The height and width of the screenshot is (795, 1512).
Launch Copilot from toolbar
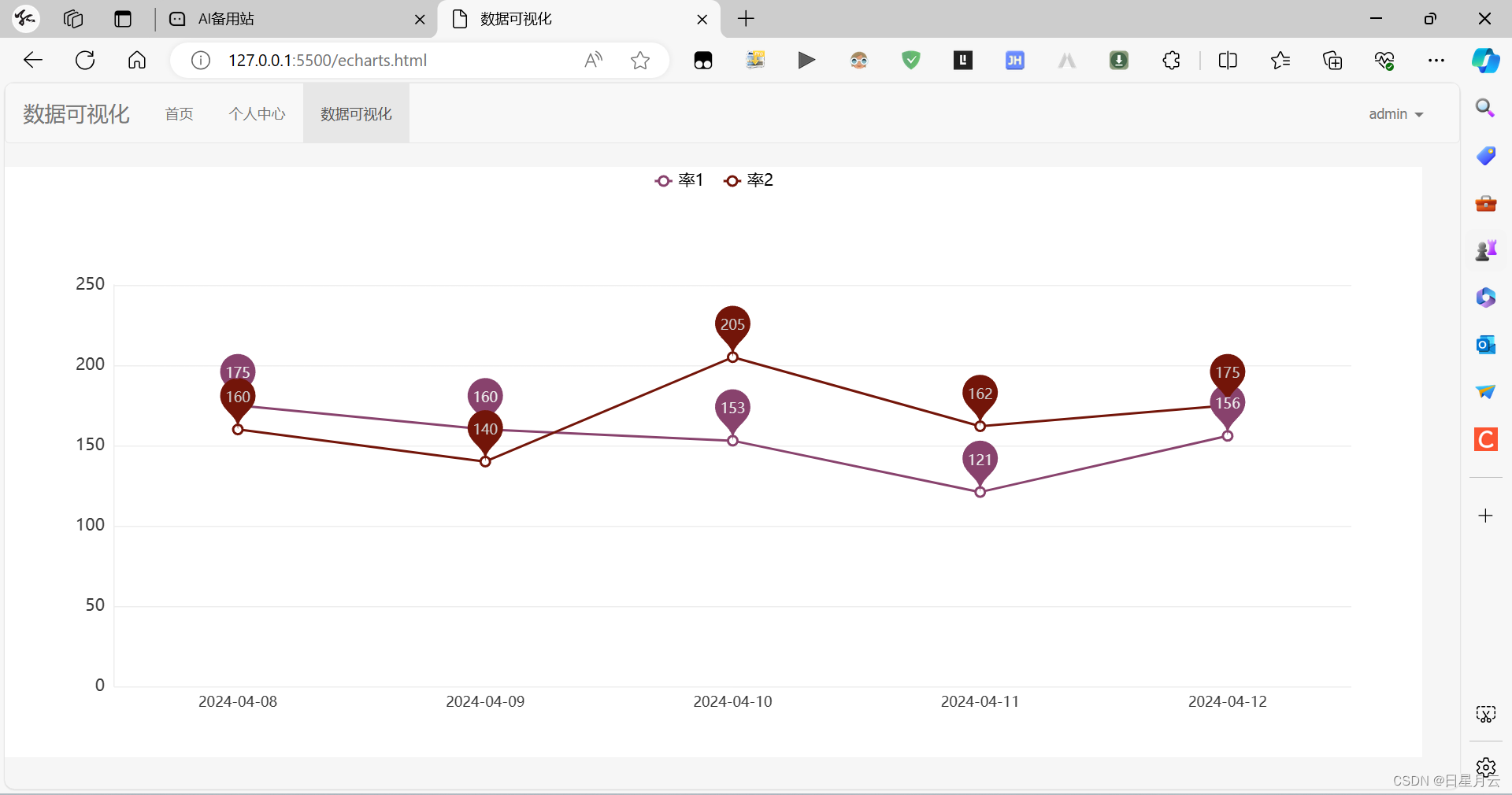[1486, 60]
